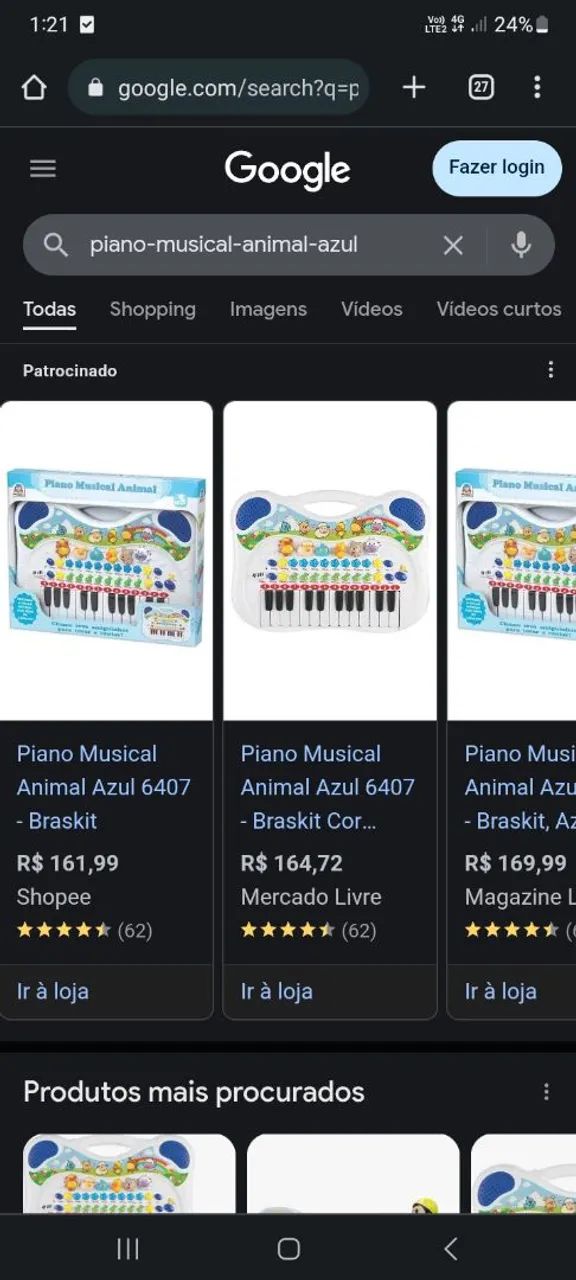Screen dimensions: 576x1280
Task: Open the hamburger menu next to the Google logo
Action: coord(42,168)
